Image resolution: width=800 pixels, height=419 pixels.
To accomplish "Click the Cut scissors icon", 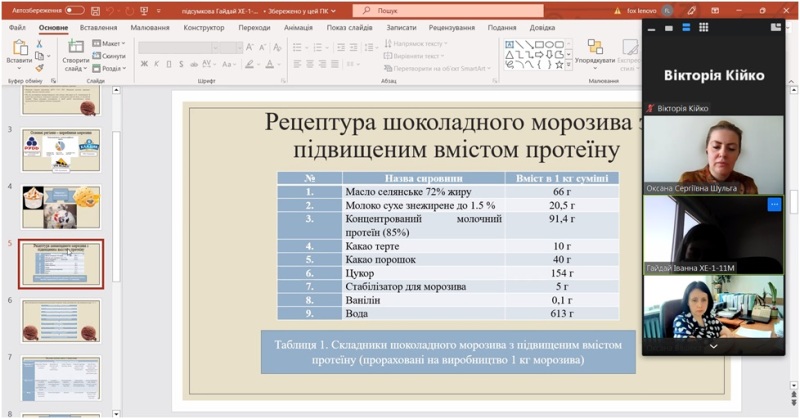I will pyautogui.click(x=39, y=44).
